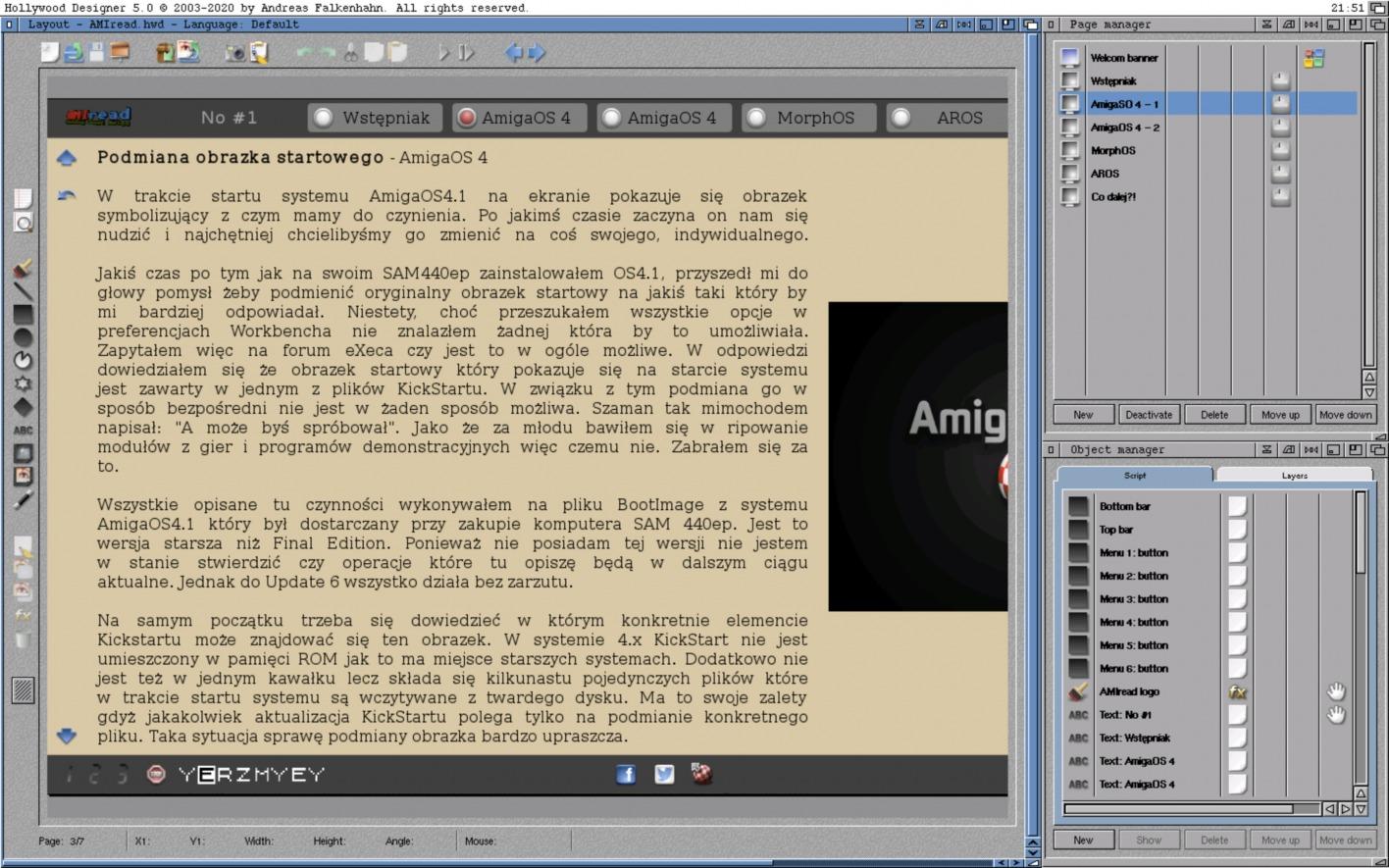Click the hatched pattern box in the toolbox
Viewport: 1389px width, 868px height.
pyautogui.click(x=23, y=690)
